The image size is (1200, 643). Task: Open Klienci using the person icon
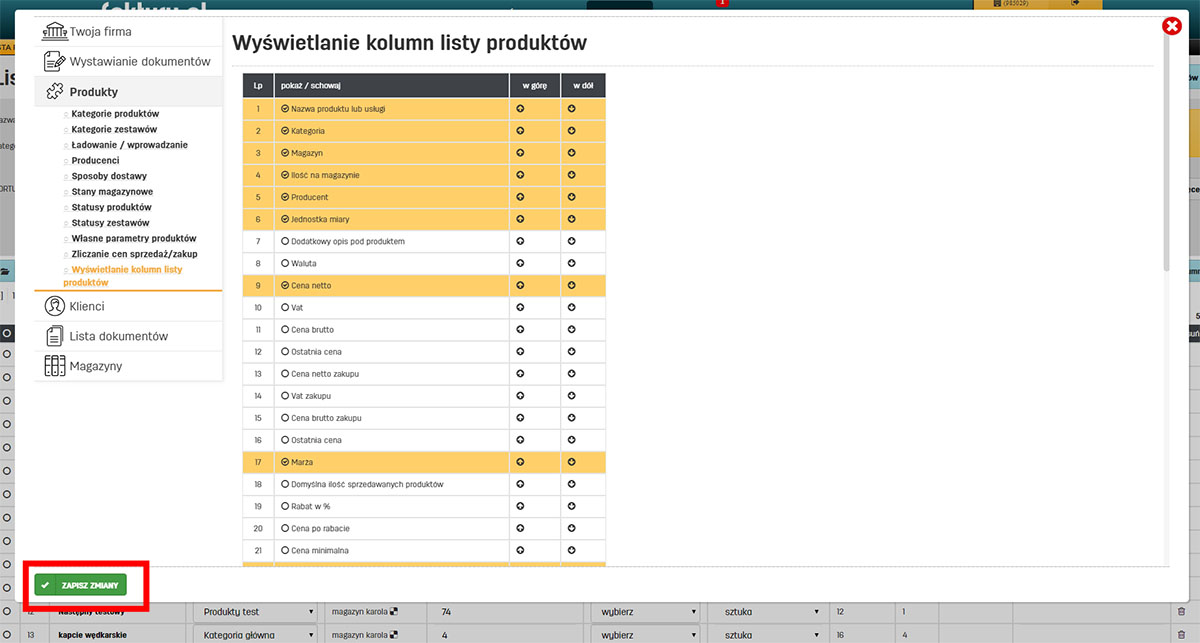pos(56,305)
